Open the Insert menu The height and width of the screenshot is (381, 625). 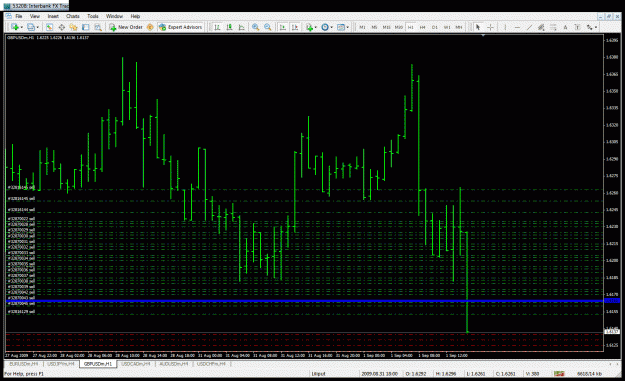[53, 16]
